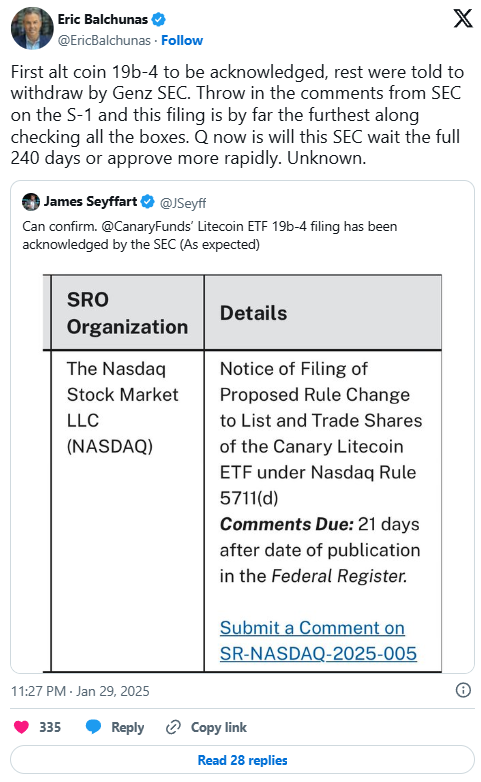The width and height of the screenshot is (481, 782).
Task: Open Eric Balchunas profile picture
Action: click(32, 28)
